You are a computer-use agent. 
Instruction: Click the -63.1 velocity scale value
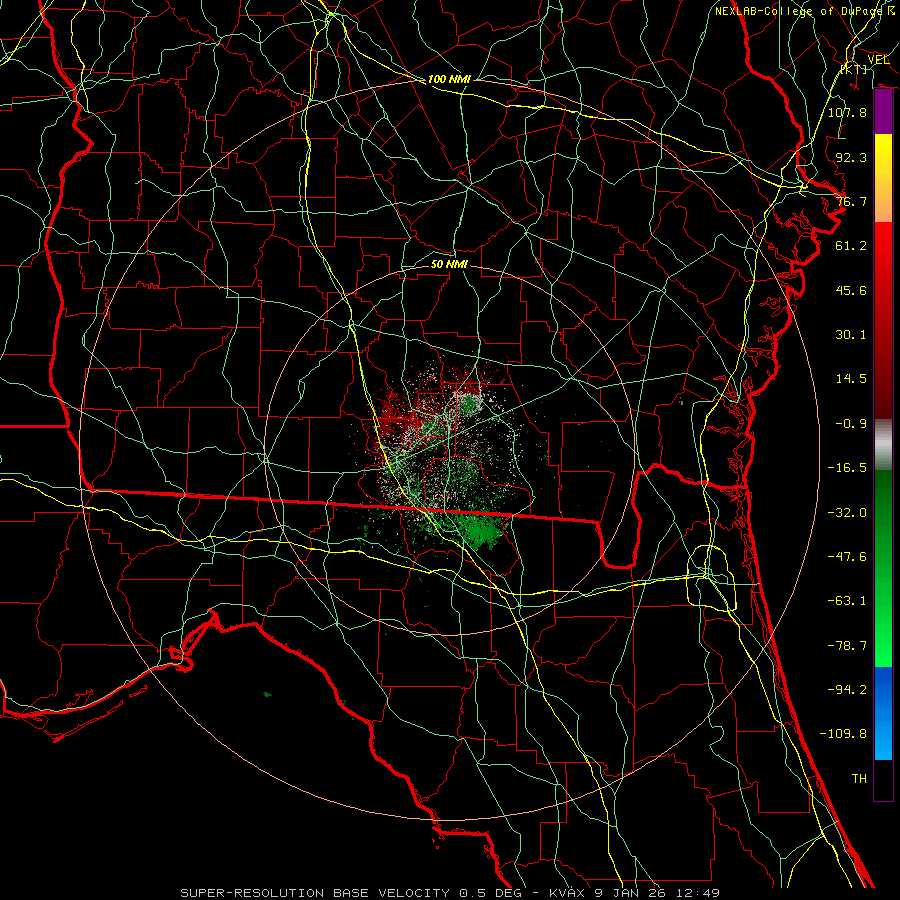(x=847, y=601)
